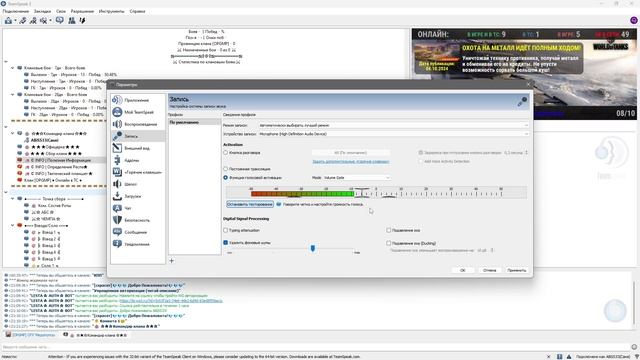Click the purple account icon top right
Image resolution: width=640 pixels, height=360 pixels.
point(633,20)
